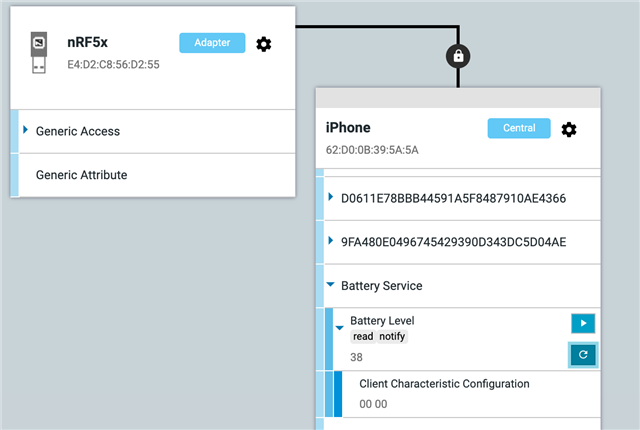Click the nRF5x adapter address E4:D2:C8:56:D2:55
Image resolution: width=640 pixels, height=430 pixels.
coord(113,64)
